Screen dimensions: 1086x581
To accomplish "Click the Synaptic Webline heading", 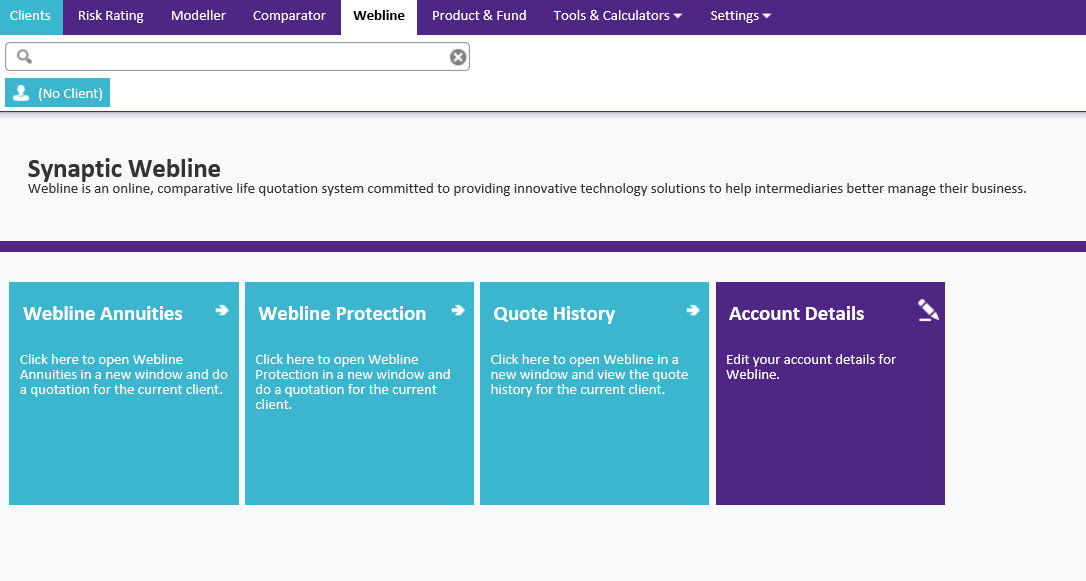I will coord(124,168).
